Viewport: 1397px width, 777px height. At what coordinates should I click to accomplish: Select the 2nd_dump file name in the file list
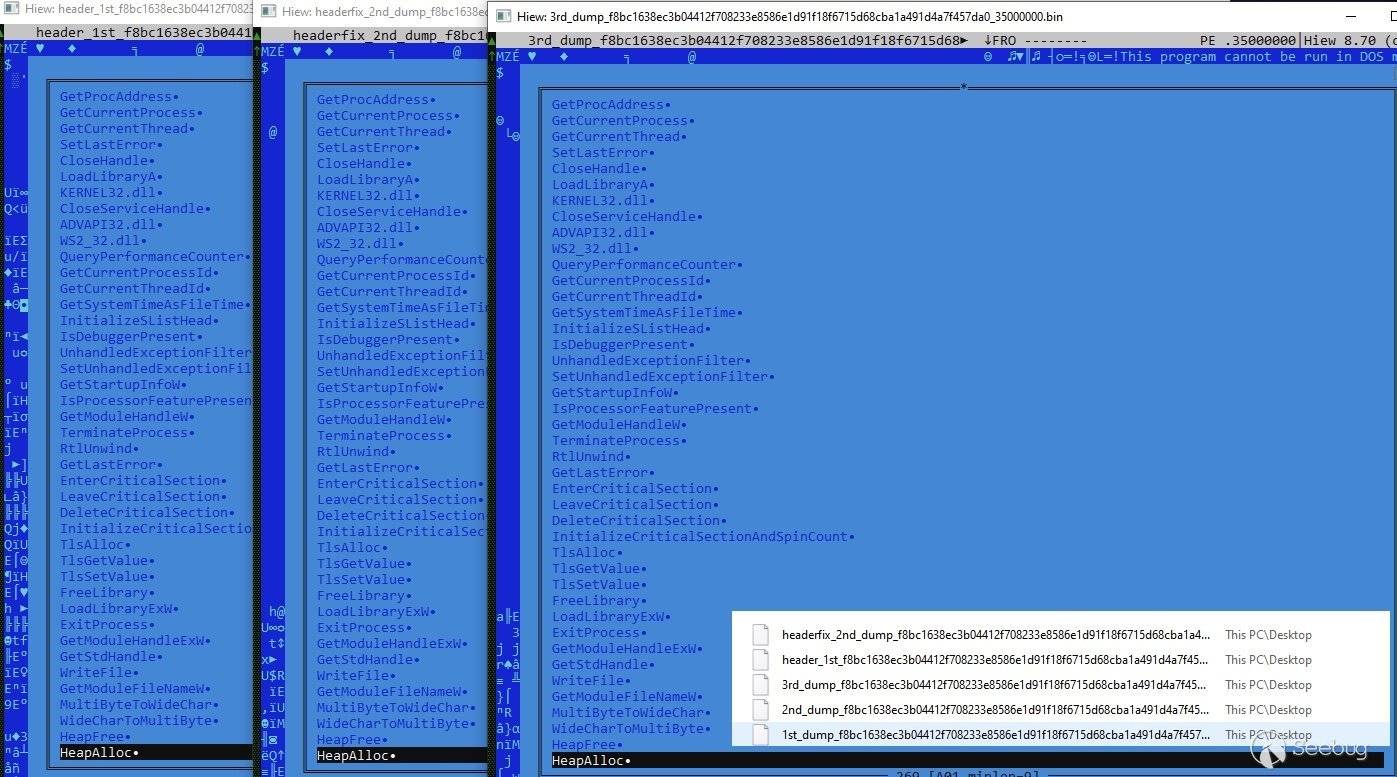pyautogui.click(x=994, y=710)
